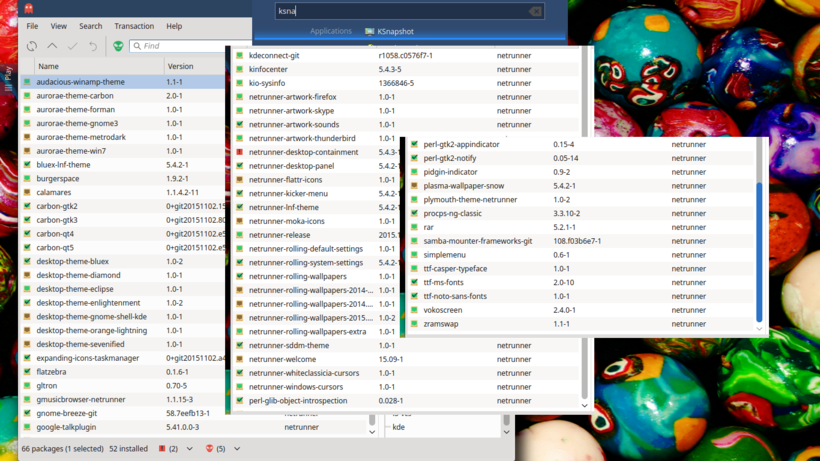Launch the KSnapshot search result

click(390, 31)
